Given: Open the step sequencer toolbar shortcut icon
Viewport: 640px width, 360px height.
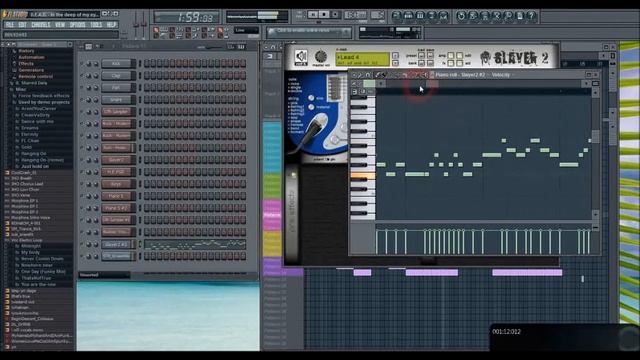Looking at the screenshot, I should (x=408, y=16).
